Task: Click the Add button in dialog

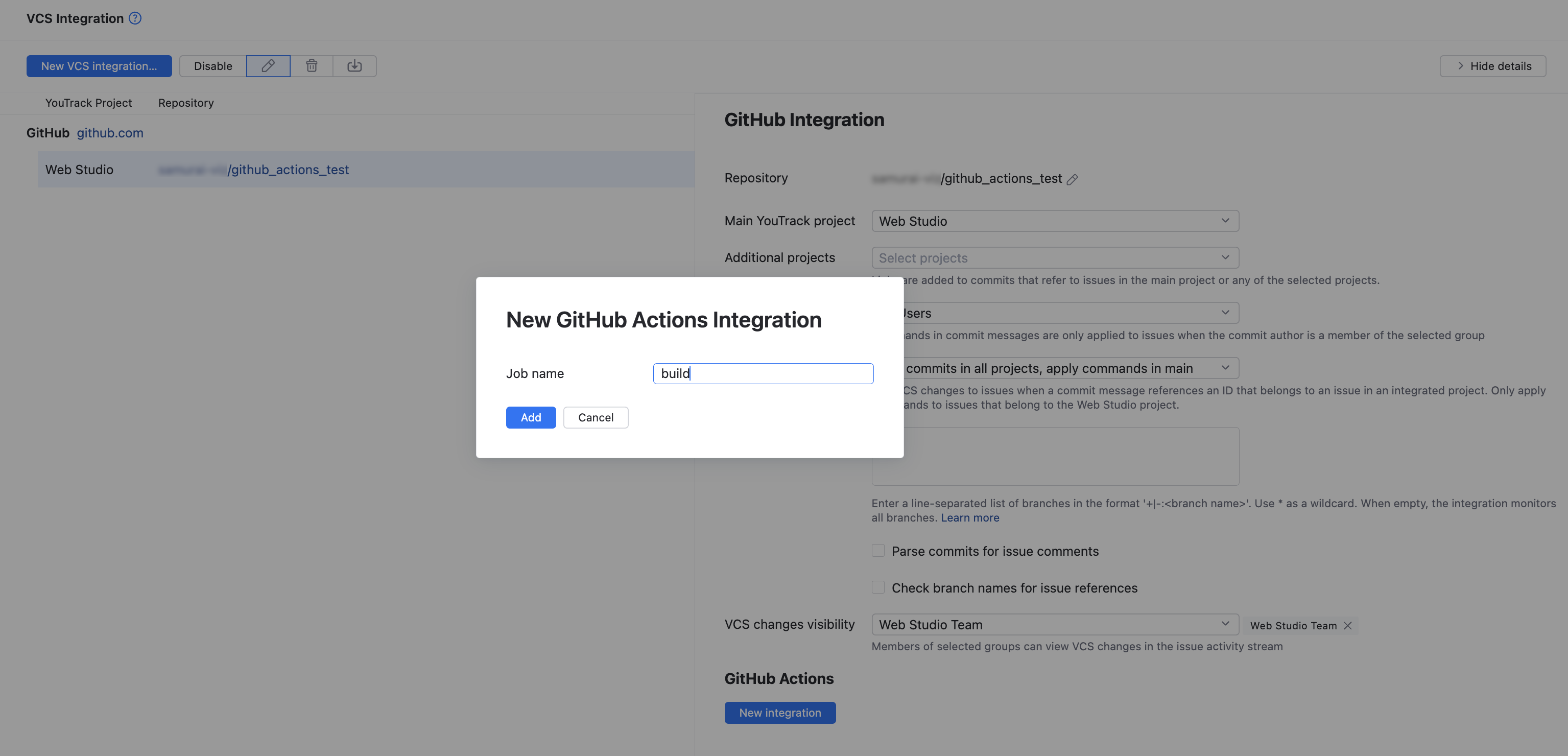Action: [530, 417]
